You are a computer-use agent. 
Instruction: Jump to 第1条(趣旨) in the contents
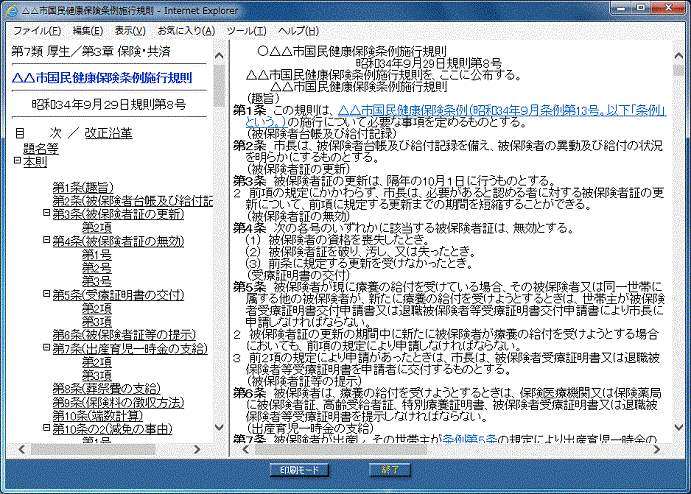(x=82, y=187)
